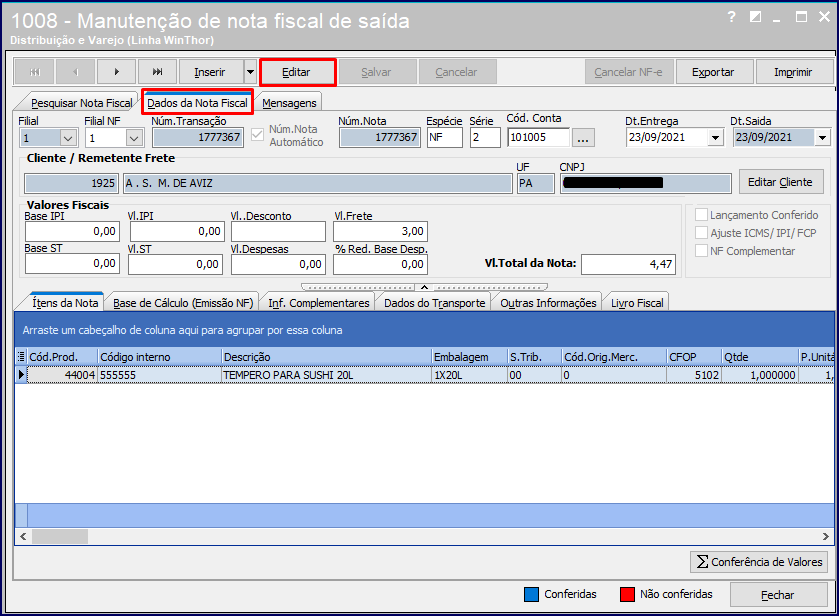The image size is (839, 616).
Task: Click the Vl.Frete value field
Action: tap(380, 231)
